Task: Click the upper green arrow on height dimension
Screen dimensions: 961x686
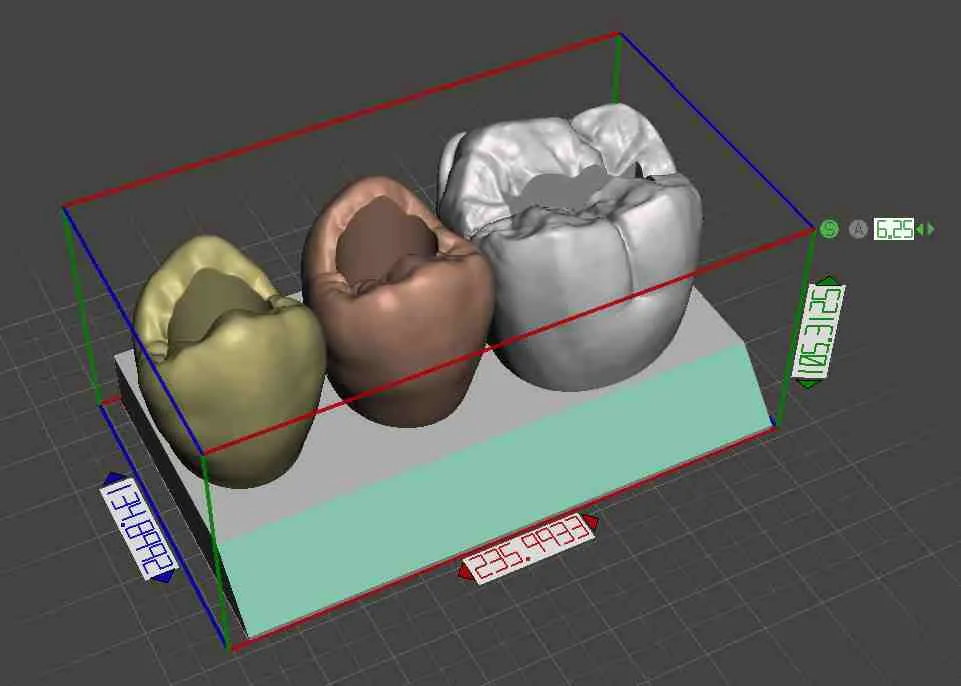Action: pyautogui.click(x=829, y=281)
